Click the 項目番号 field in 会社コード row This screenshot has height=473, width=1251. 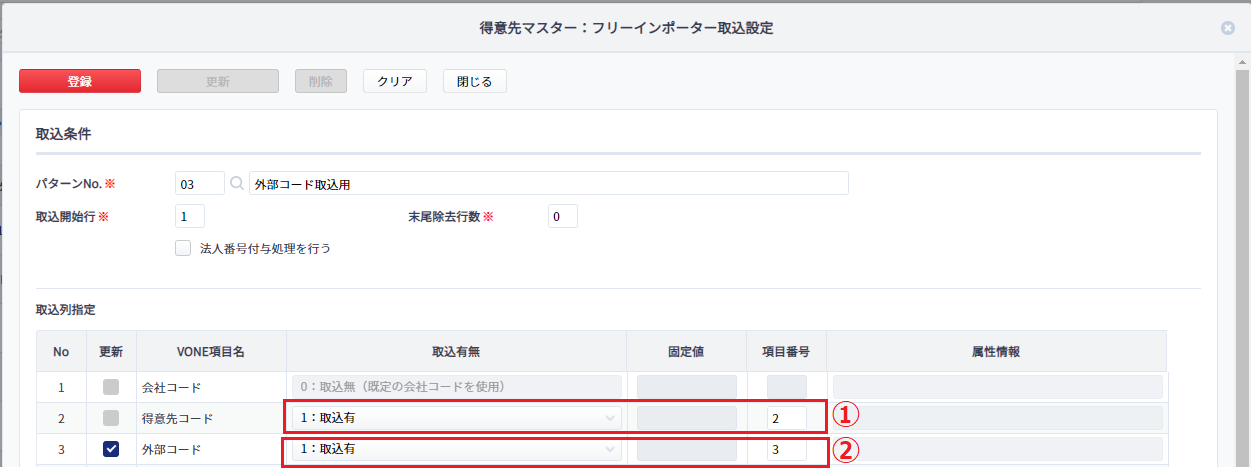click(x=787, y=386)
